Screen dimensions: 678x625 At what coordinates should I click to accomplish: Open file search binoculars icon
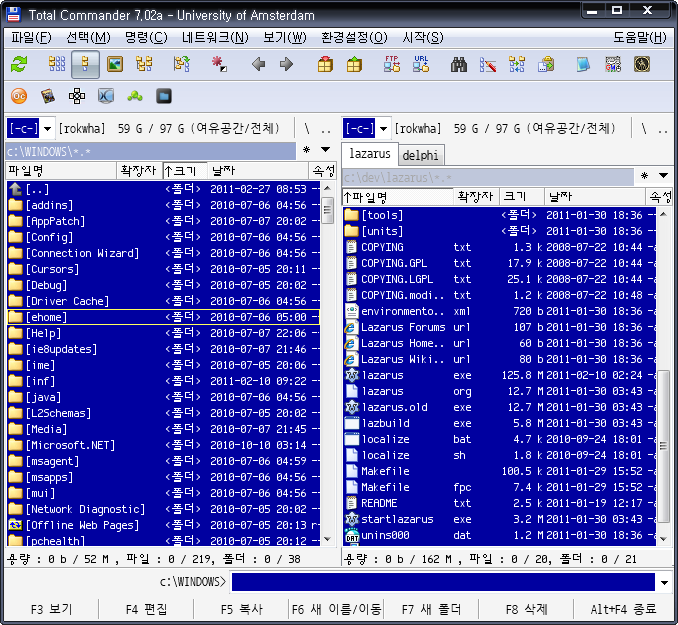point(459,64)
